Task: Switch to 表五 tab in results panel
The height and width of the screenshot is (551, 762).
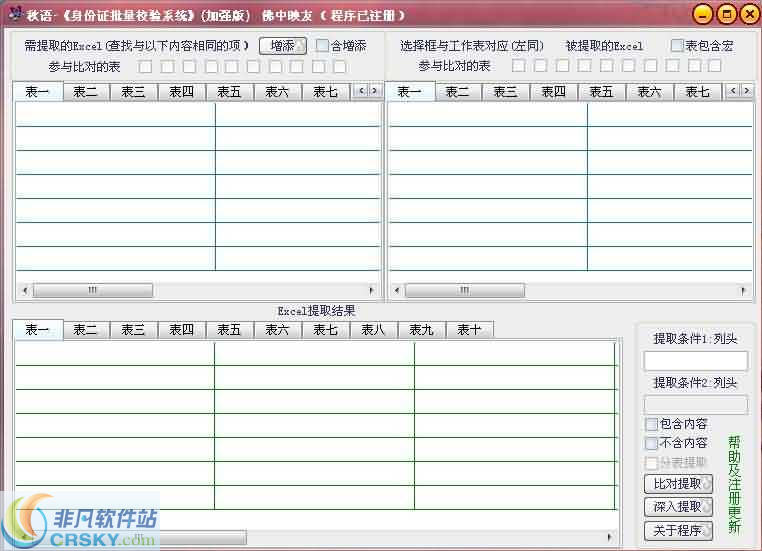Action: click(229, 329)
